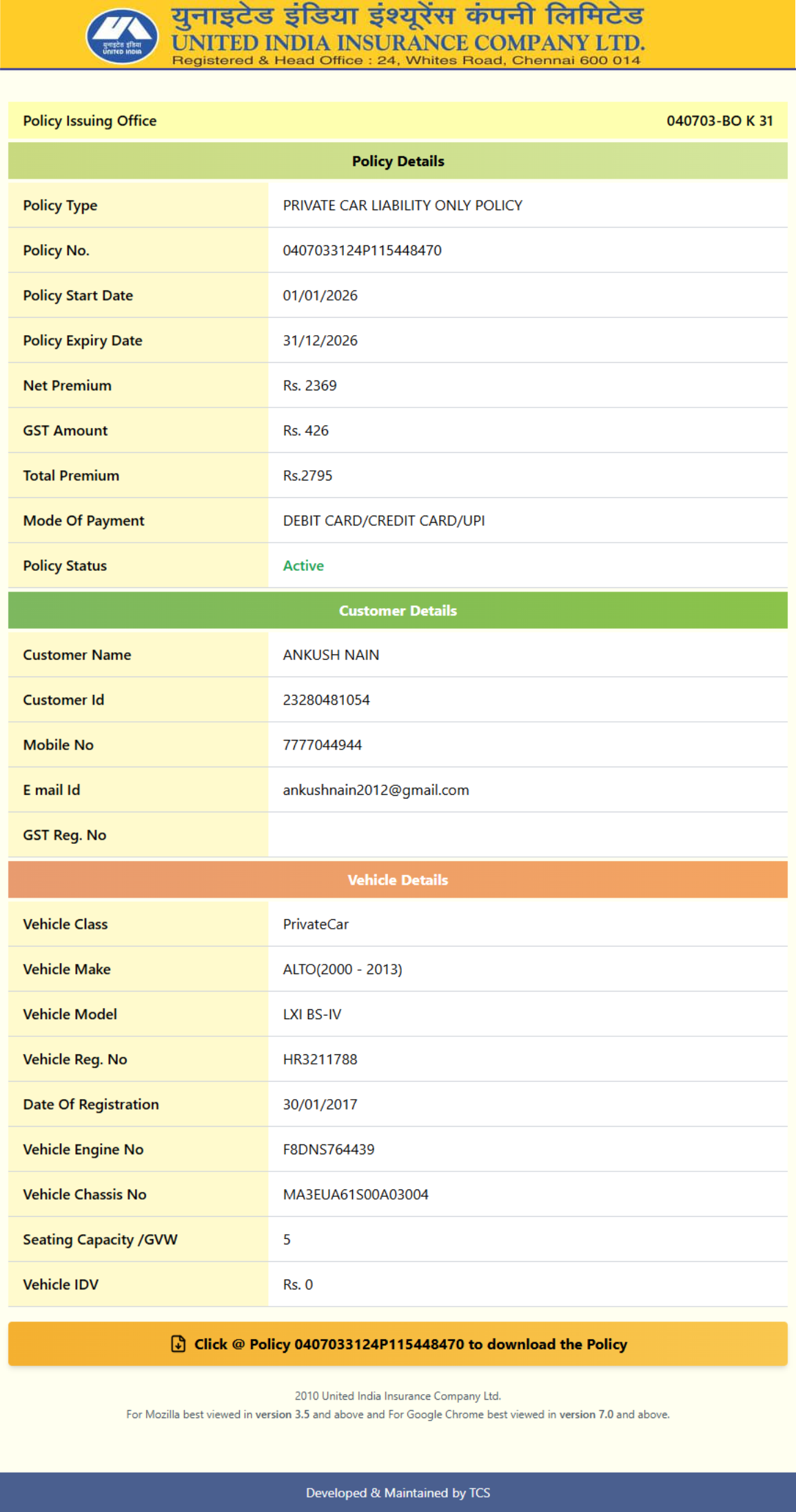Click the Policy Details section header

click(x=398, y=161)
